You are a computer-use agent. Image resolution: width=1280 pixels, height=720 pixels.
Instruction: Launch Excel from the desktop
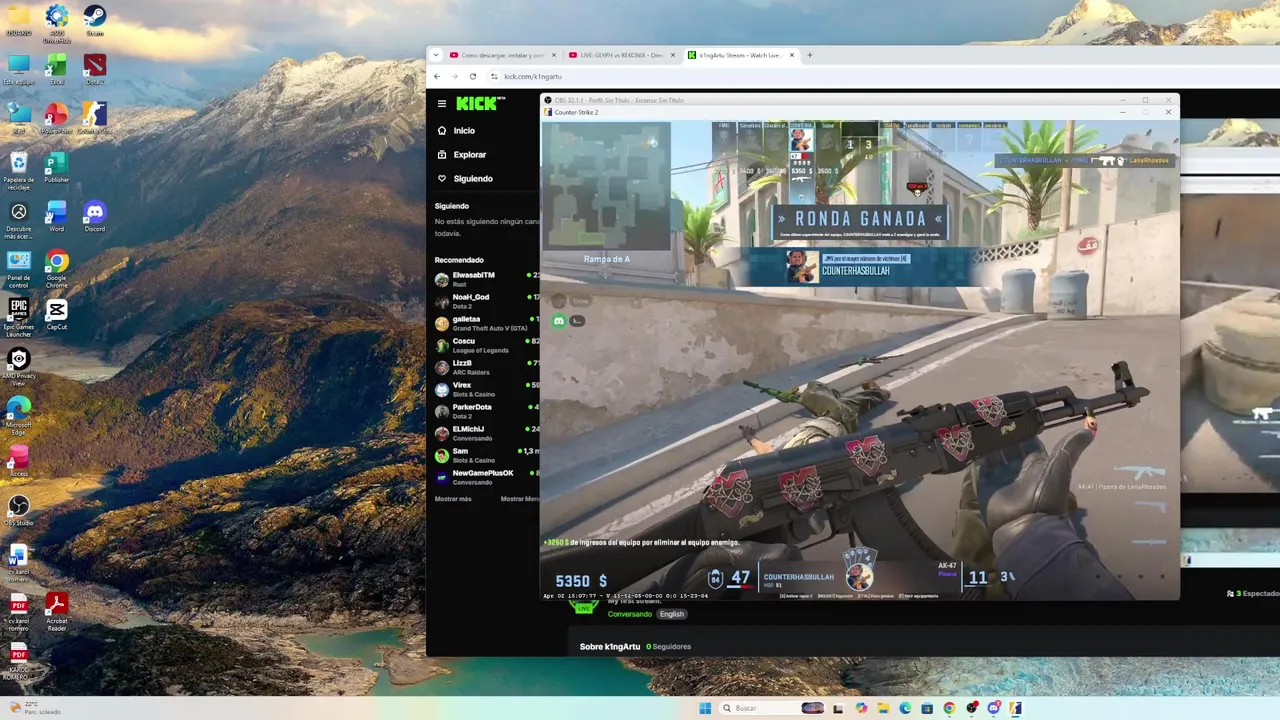pyautogui.click(x=57, y=69)
